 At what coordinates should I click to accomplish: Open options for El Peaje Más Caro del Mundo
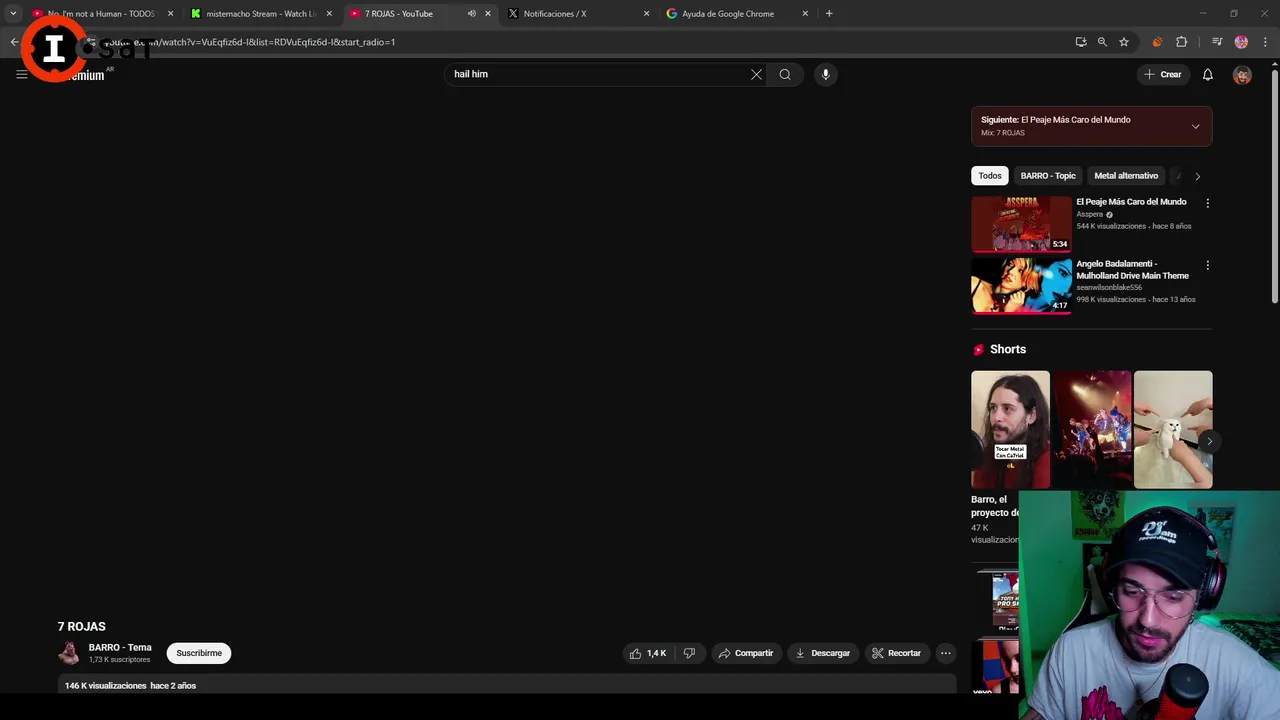point(1207,203)
